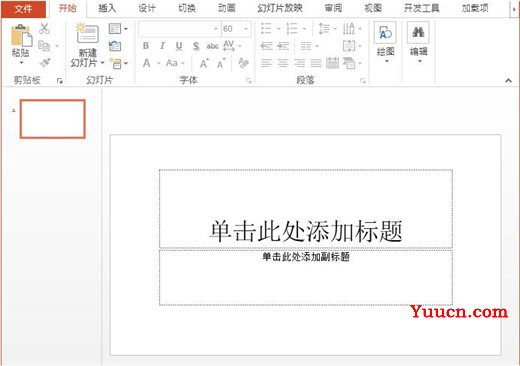Open Clipboard (剪贴板) dialog launcher
The width and height of the screenshot is (520, 366).
(x=60, y=81)
